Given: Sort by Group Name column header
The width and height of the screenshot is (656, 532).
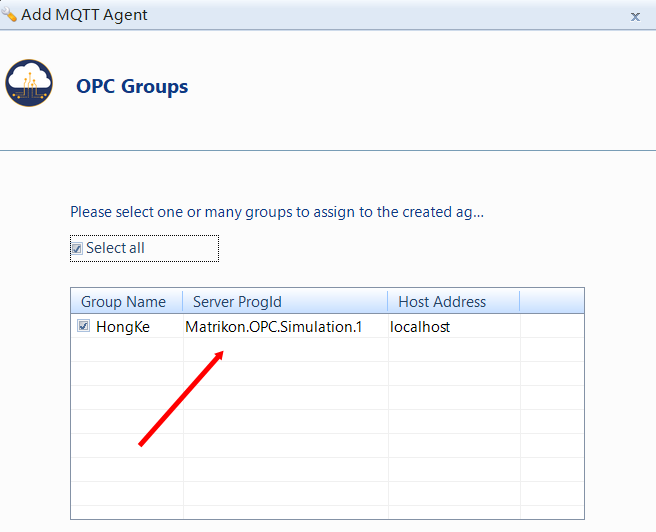Looking at the screenshot, I should tap(127, 302).
